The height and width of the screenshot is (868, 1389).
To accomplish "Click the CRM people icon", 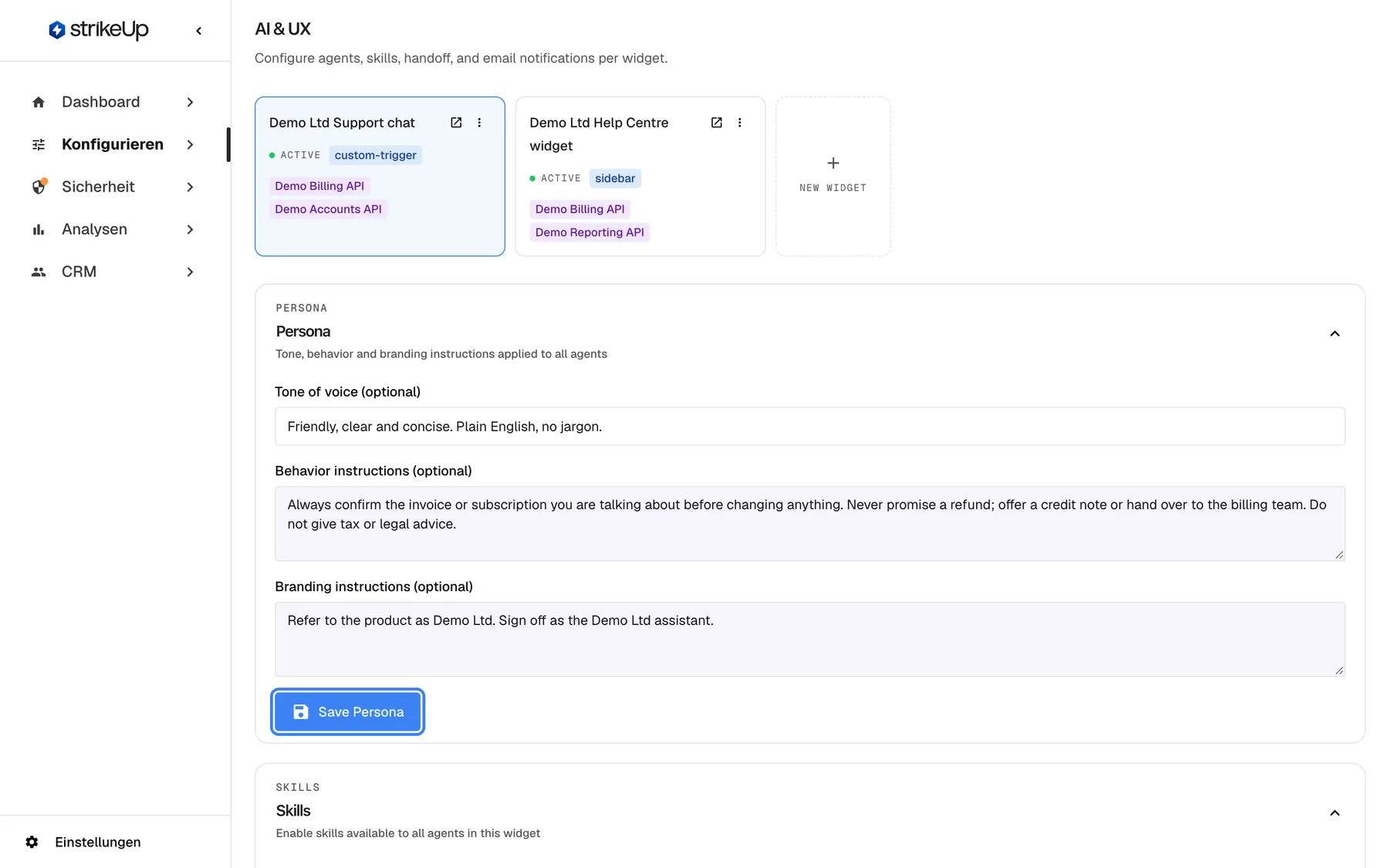I will pos(39,272).
